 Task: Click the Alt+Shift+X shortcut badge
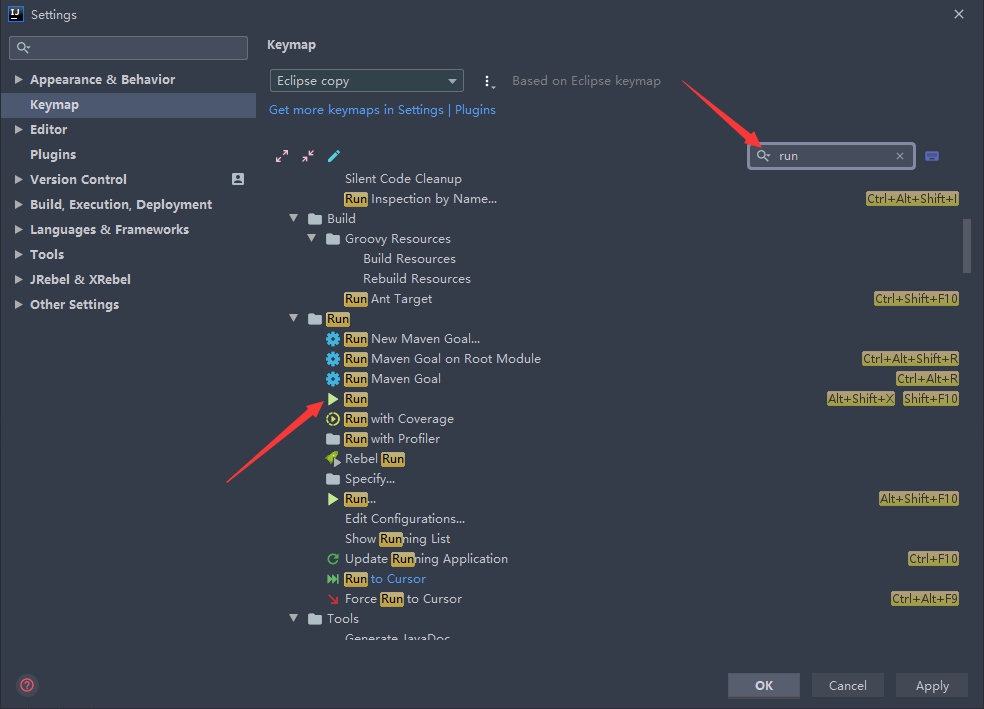pyautogui.click(x=861, y=399)
